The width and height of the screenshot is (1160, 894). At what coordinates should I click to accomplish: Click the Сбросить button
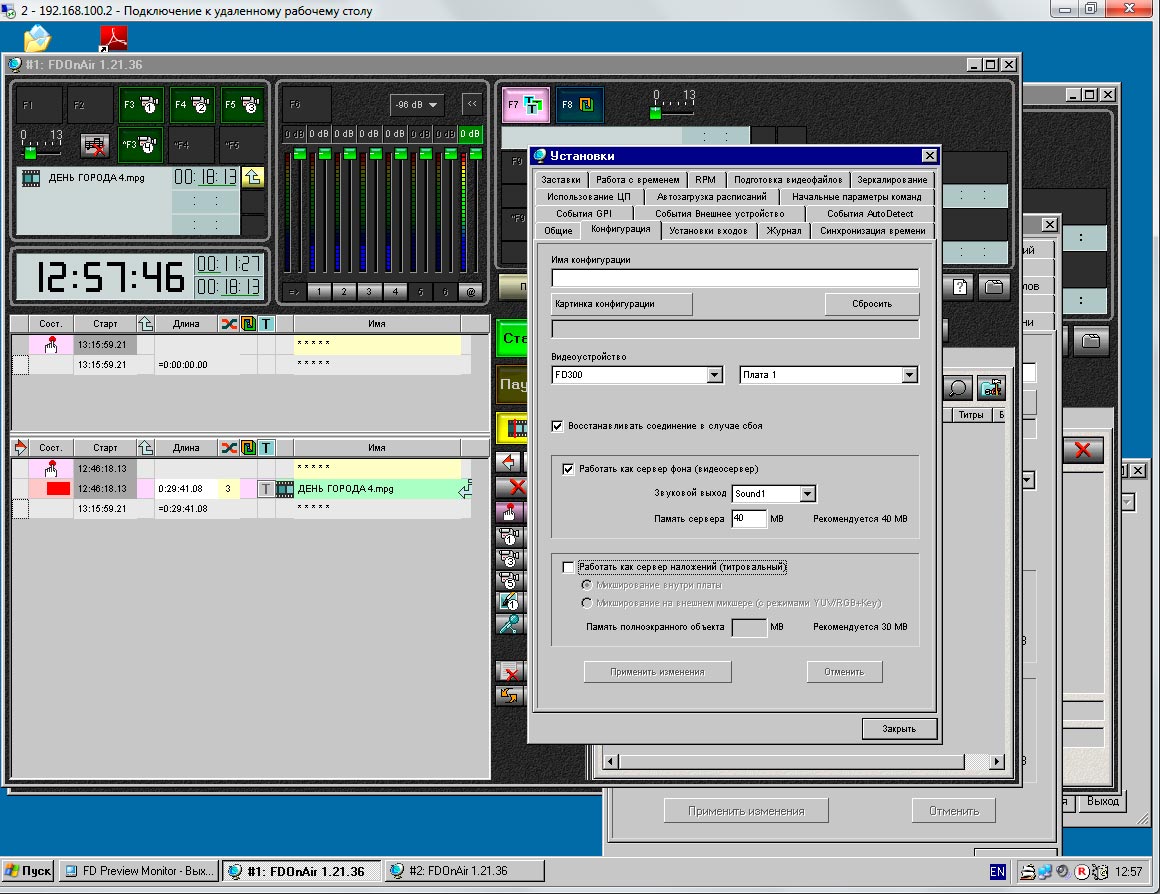click(872, 304)
